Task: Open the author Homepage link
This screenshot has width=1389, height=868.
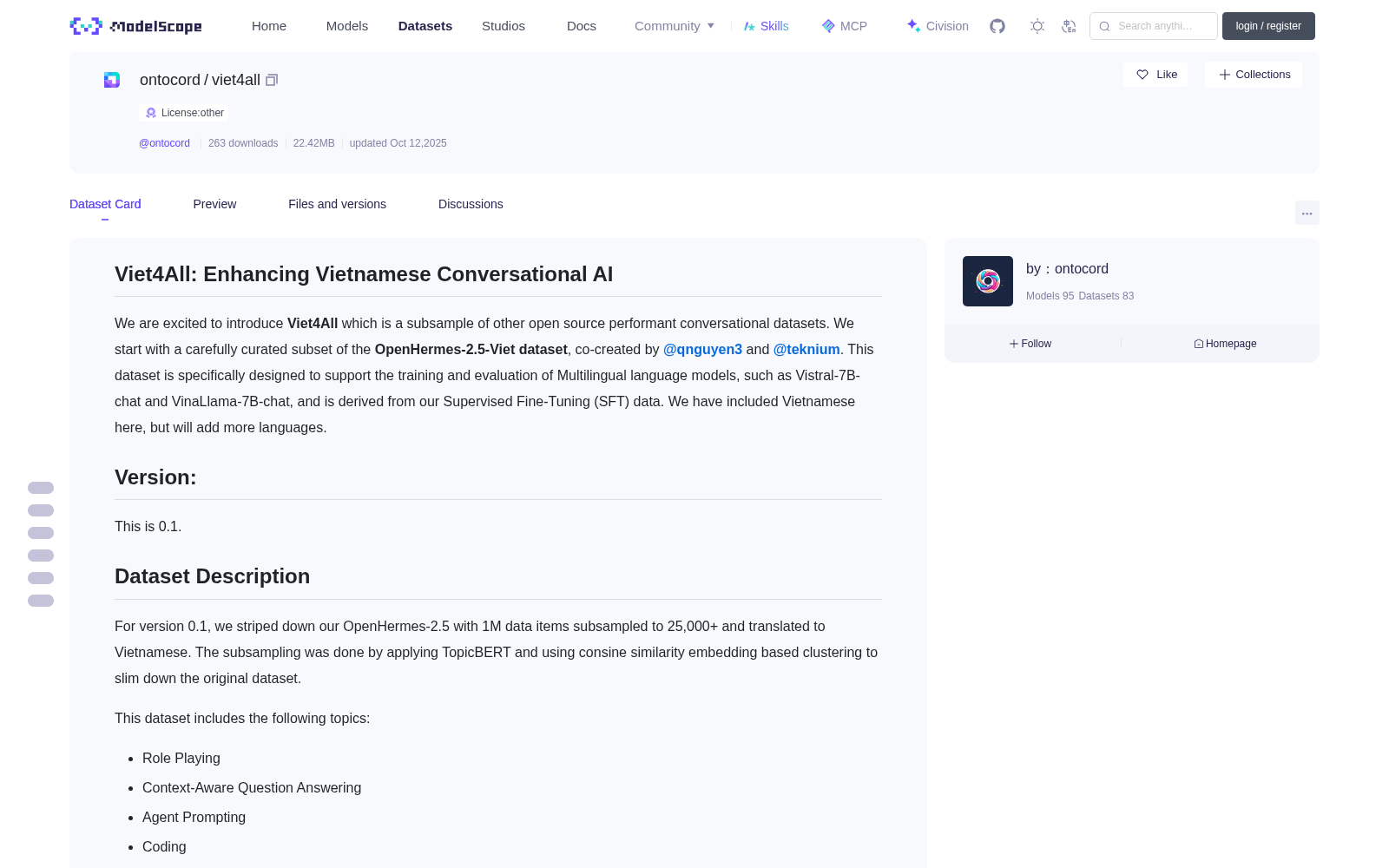Action: click(1225, 344)
